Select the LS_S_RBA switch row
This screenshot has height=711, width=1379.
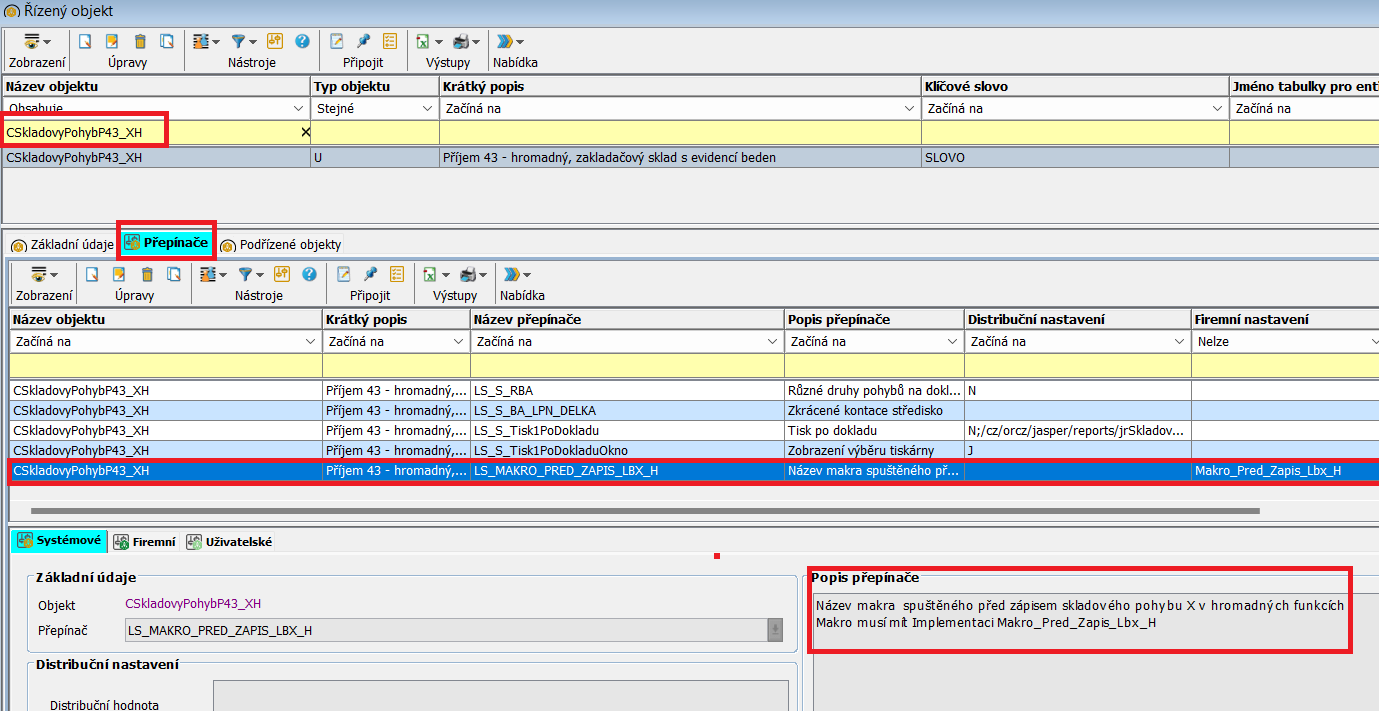coord(513,390)
